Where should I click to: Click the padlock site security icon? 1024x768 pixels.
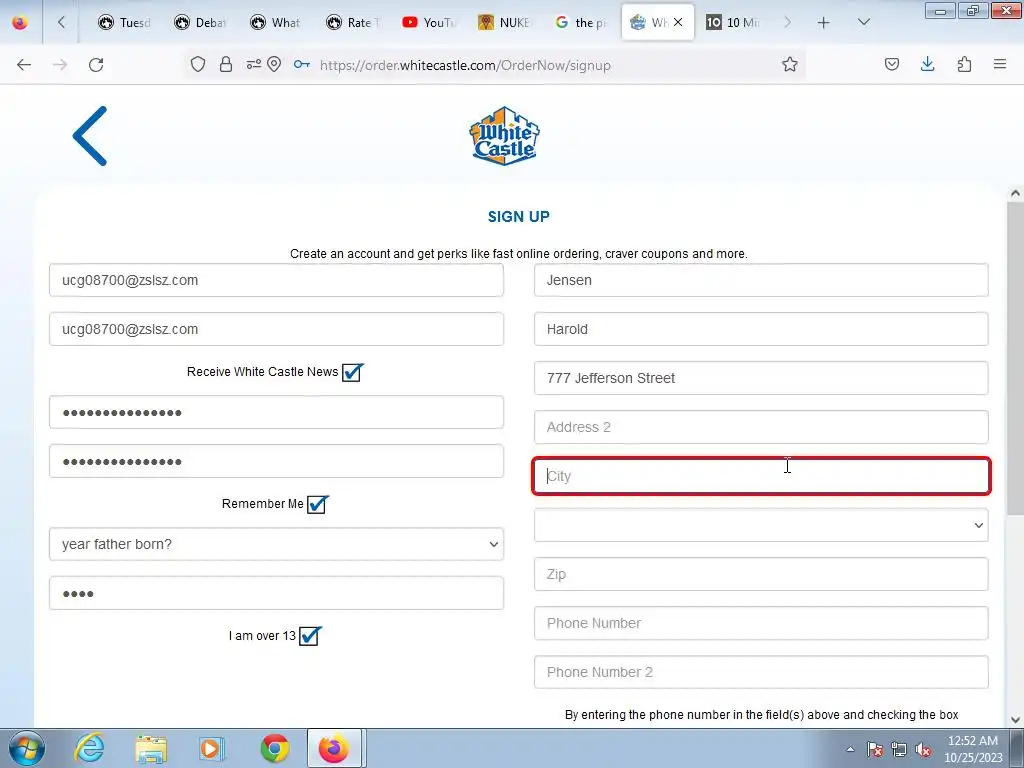[x=226, y=65]
